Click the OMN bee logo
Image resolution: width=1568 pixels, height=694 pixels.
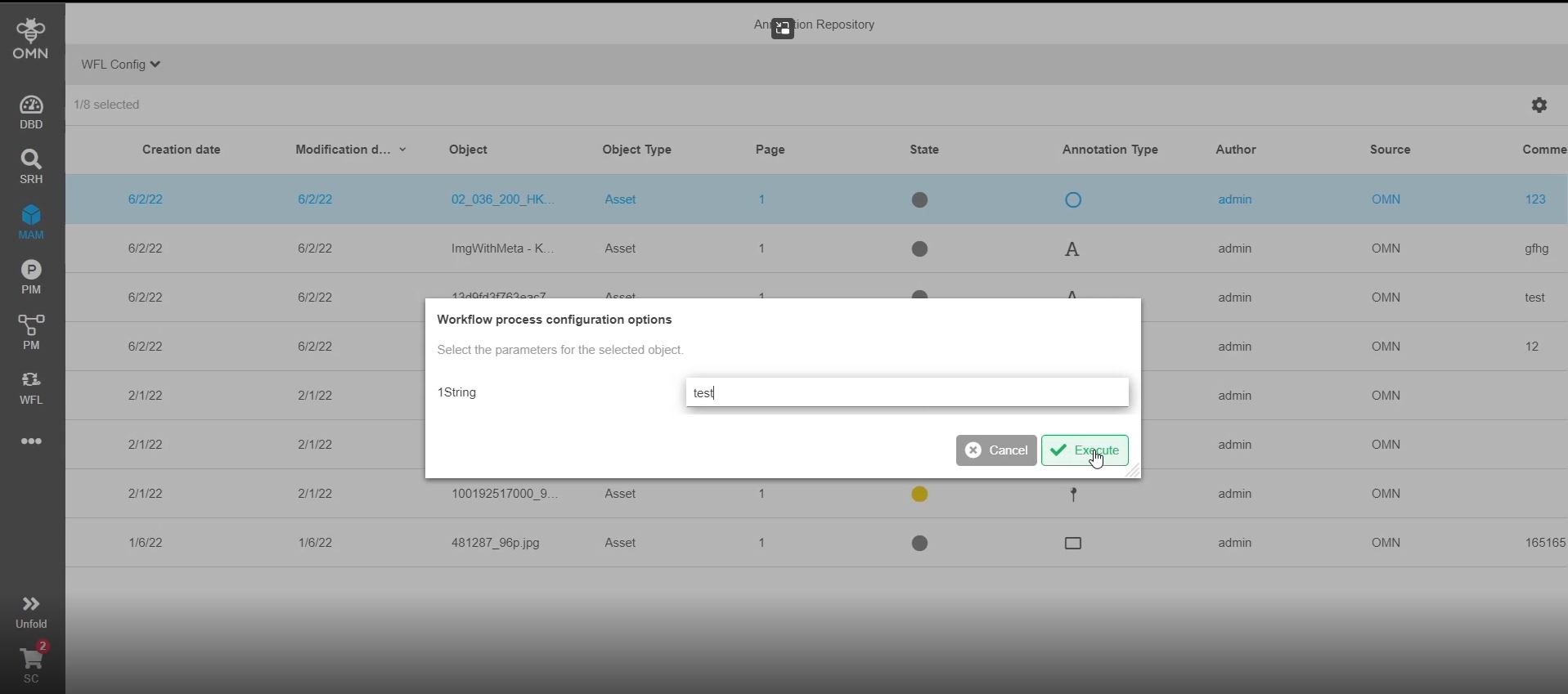[x=31, y=38]
